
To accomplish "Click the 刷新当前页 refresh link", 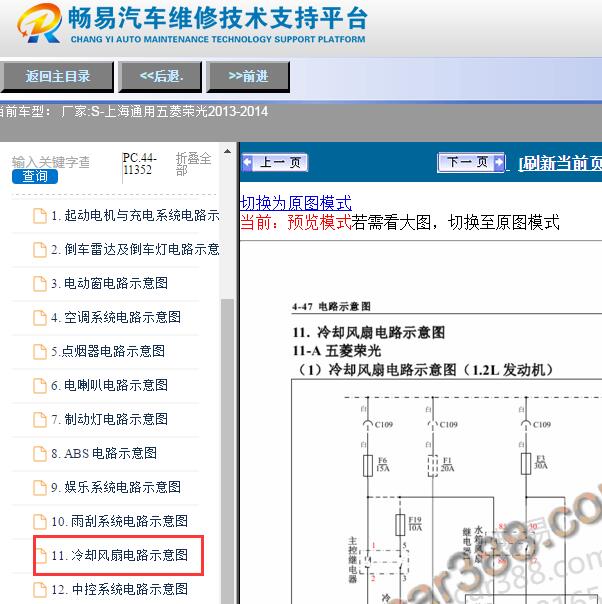I will [560, 164].
